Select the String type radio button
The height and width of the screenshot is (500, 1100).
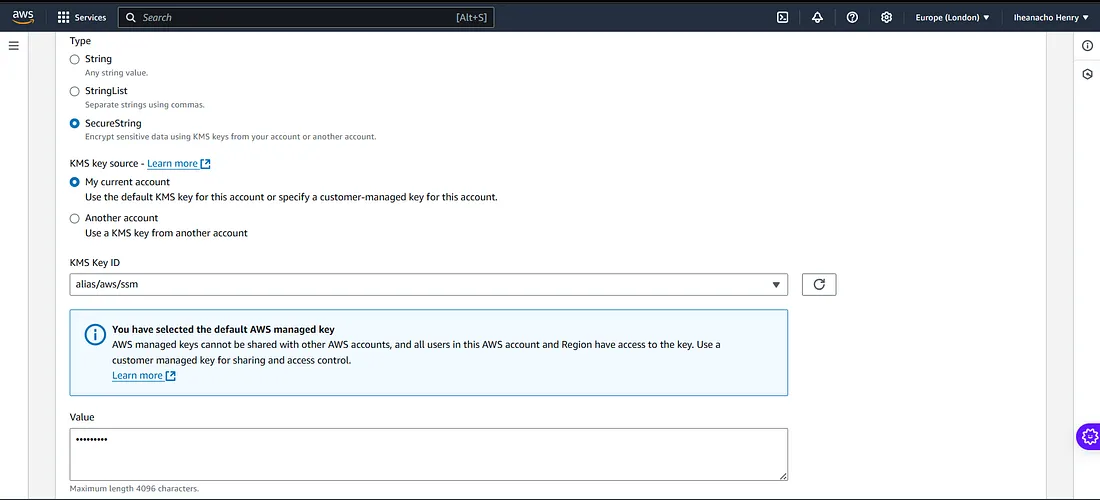74,60
